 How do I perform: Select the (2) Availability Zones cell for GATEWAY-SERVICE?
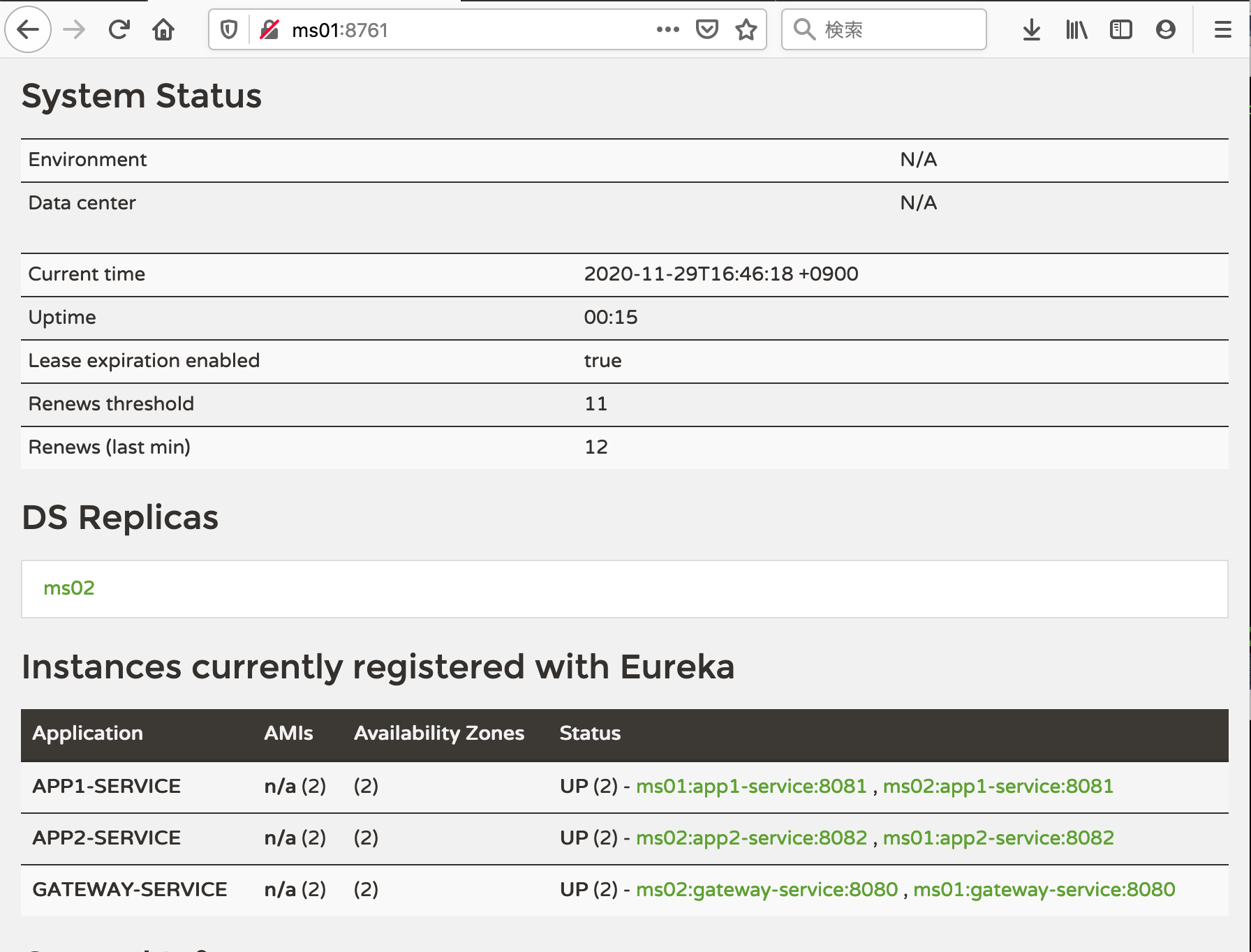tap(367, 889)
